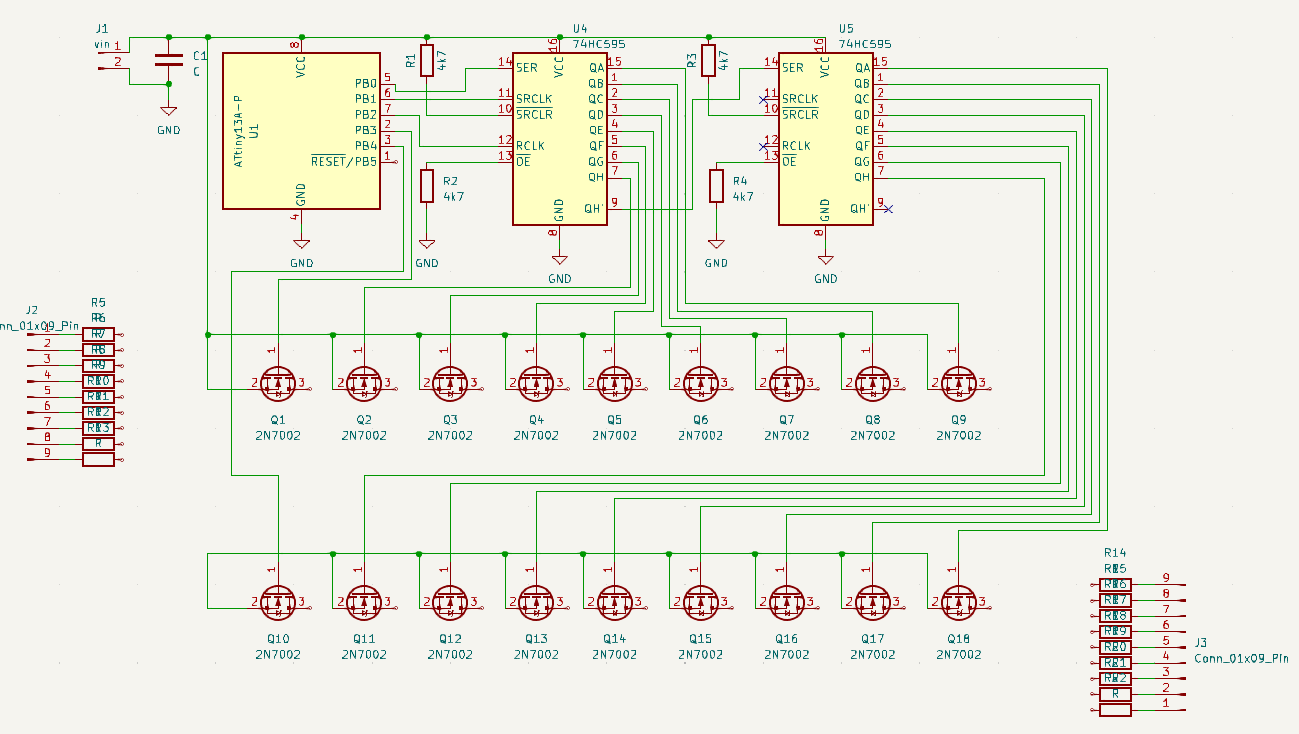Click the R2 resistor symbol
Image resolution: width=1299 pixels, height=734 pixels.
pos(427,186)
